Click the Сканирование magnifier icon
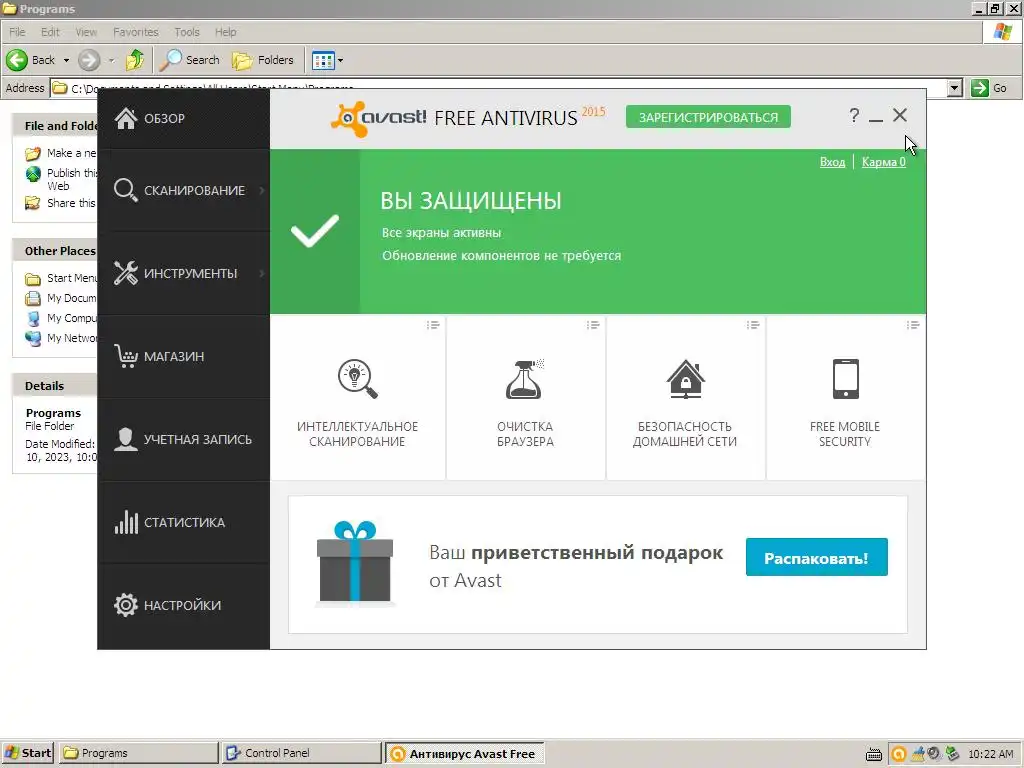The height and width of the screenshot is (768, 1024). (x=125, y=190)
